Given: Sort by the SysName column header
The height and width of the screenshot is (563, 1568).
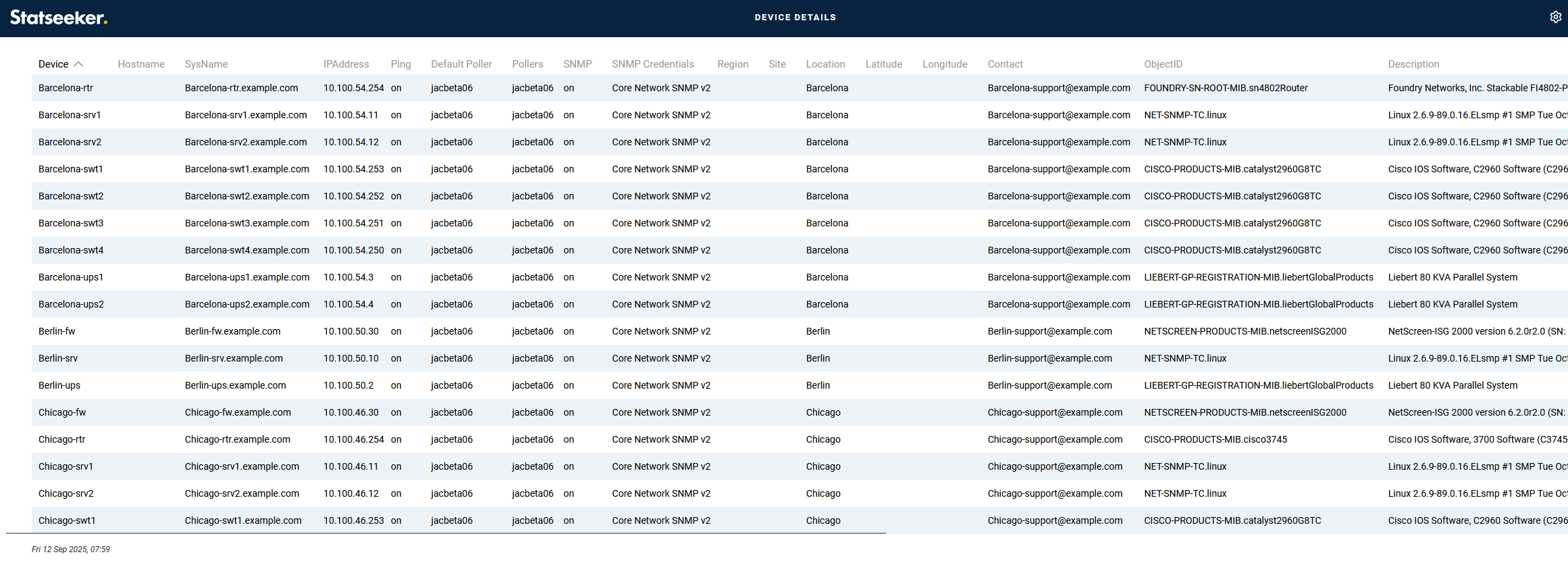Looking at the screenshot, I should [x=206, y=64].
